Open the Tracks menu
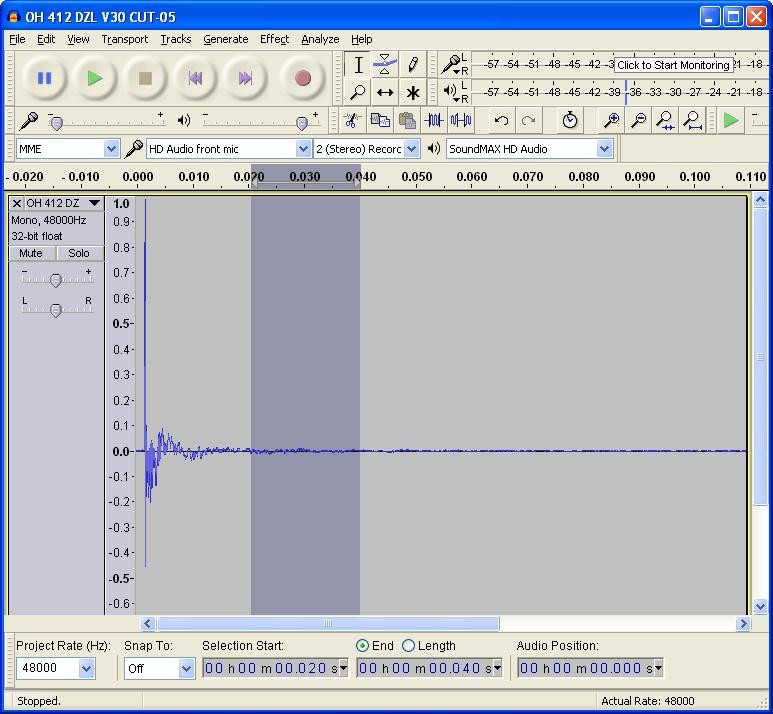The image size is (773, 714). click(176, 39)
